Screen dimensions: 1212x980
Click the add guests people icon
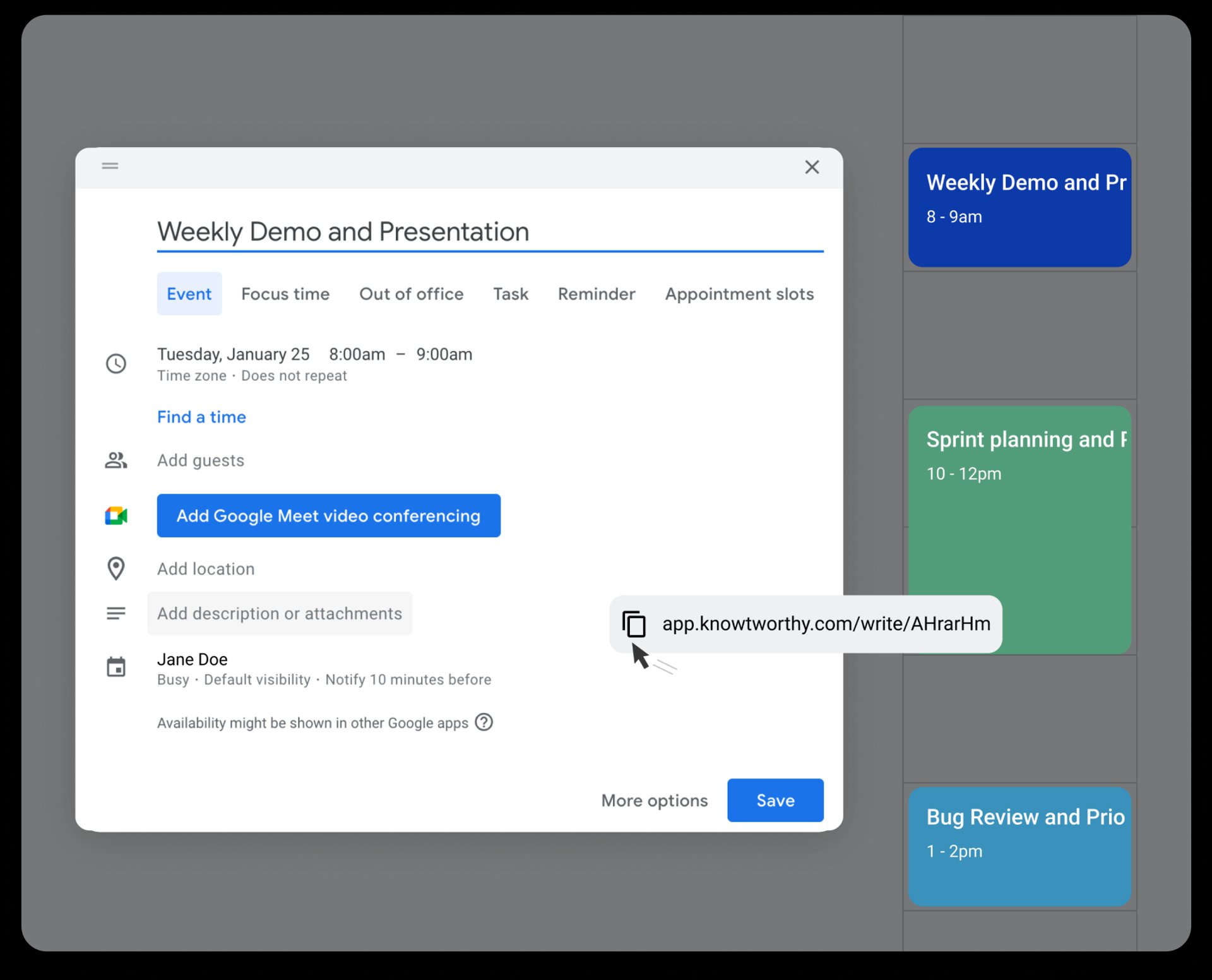[x=116, y=460]
